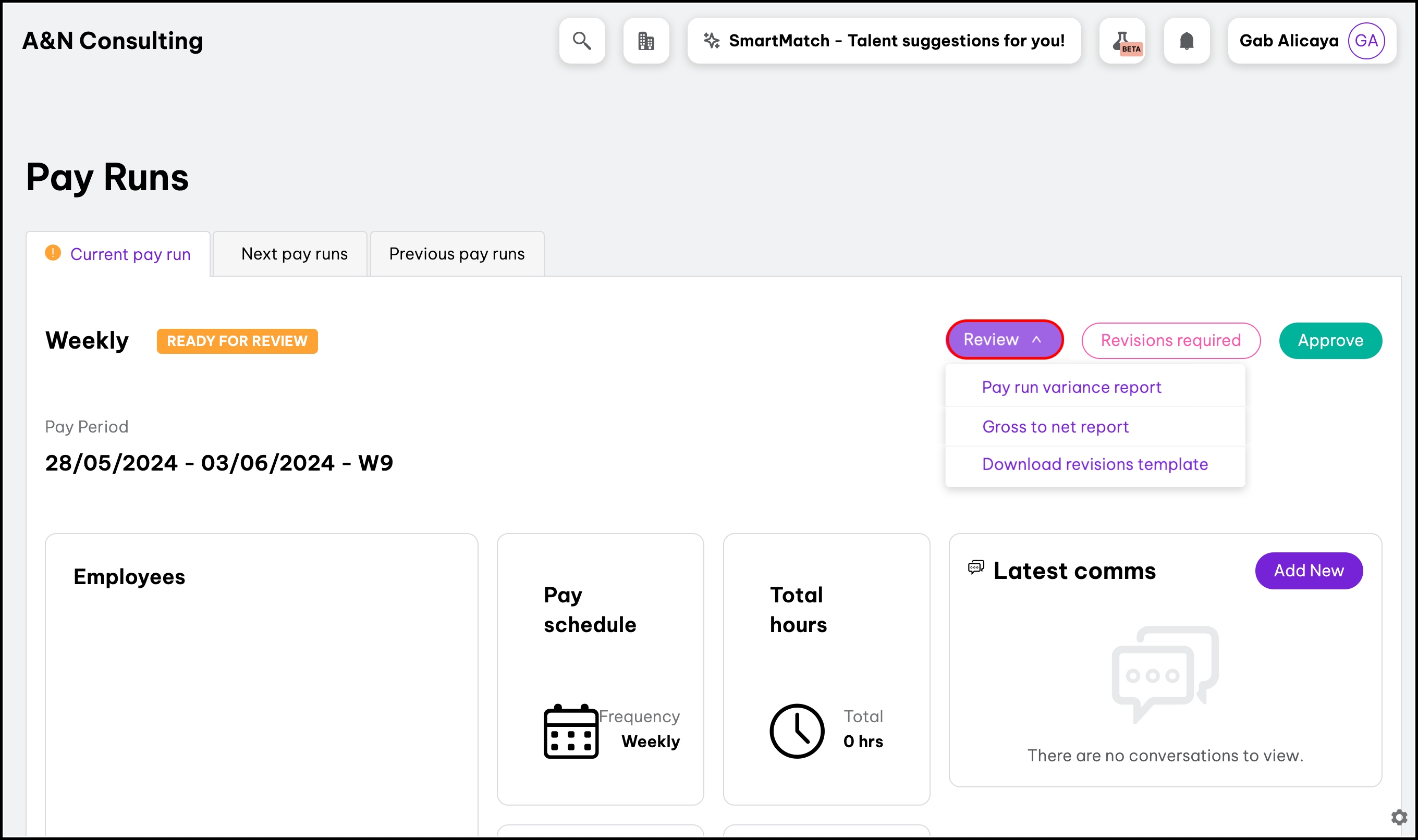The width and height of the screenshot is (1418, 840).
Task: Choose Download revisions template
Action: click(1095, 464)
